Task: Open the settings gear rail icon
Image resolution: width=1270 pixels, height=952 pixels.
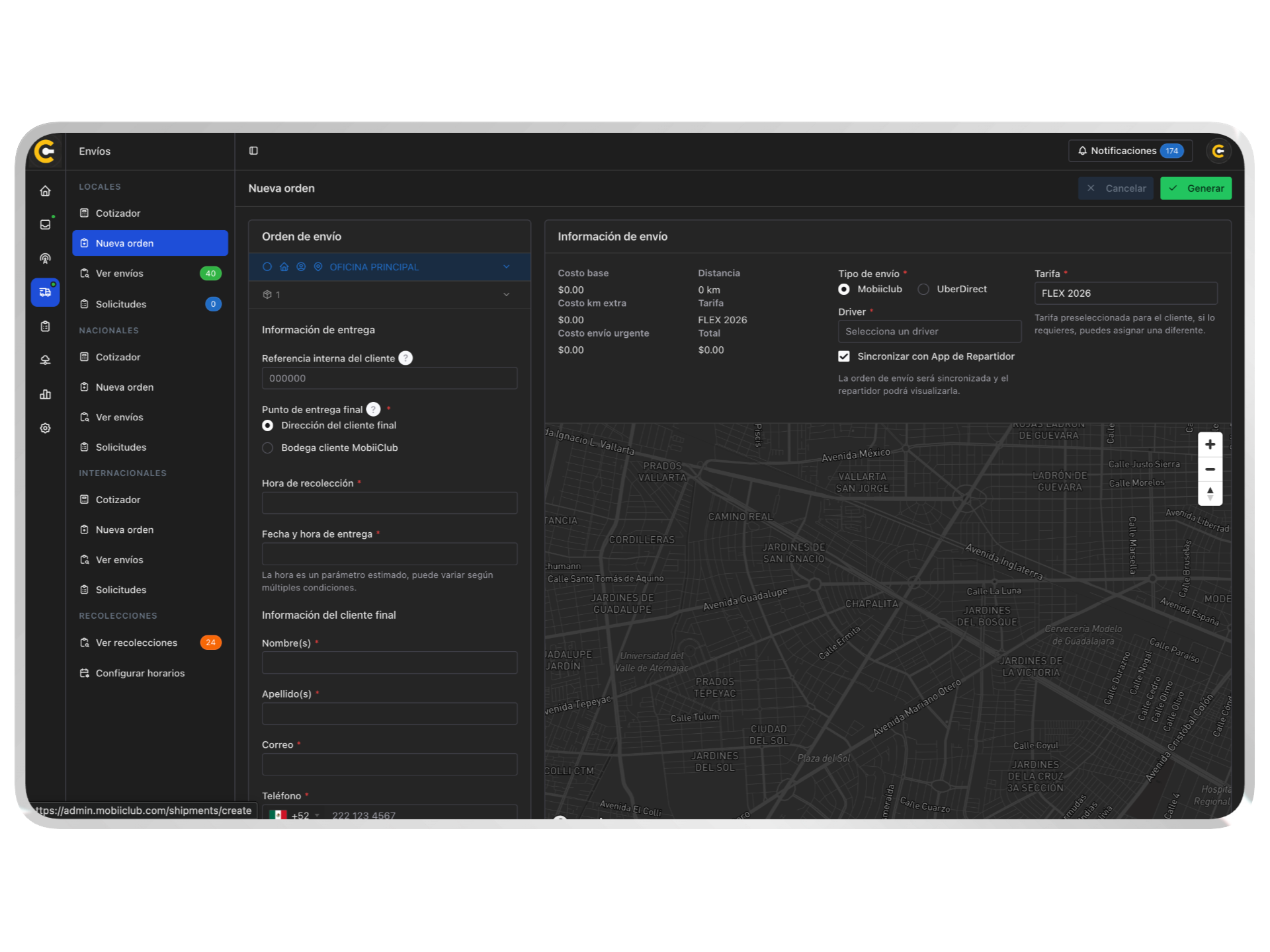Action: (x=45, y=428)
